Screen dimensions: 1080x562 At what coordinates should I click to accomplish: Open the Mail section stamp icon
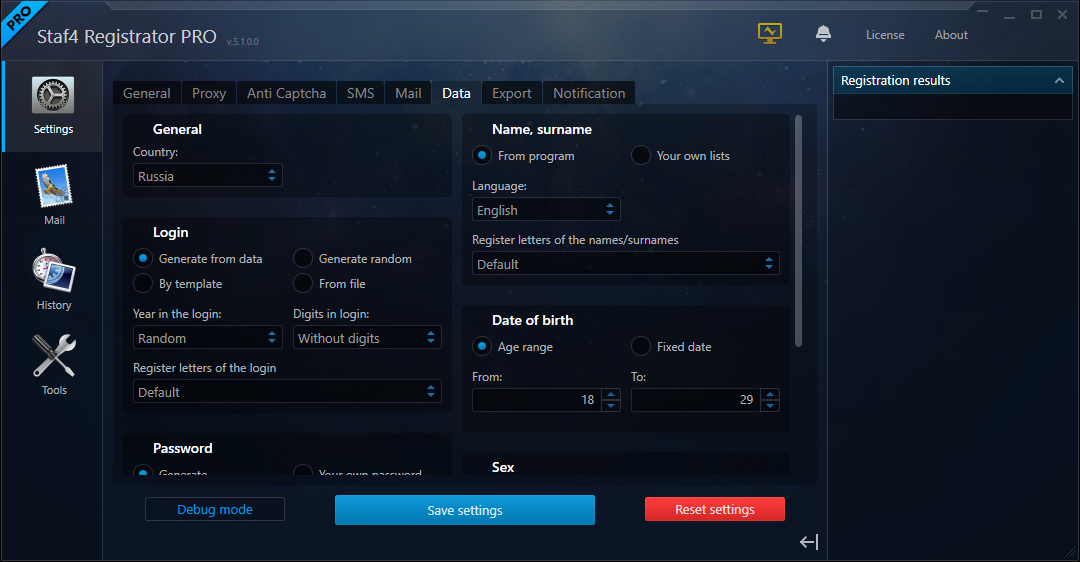click(x=54, y=187)
